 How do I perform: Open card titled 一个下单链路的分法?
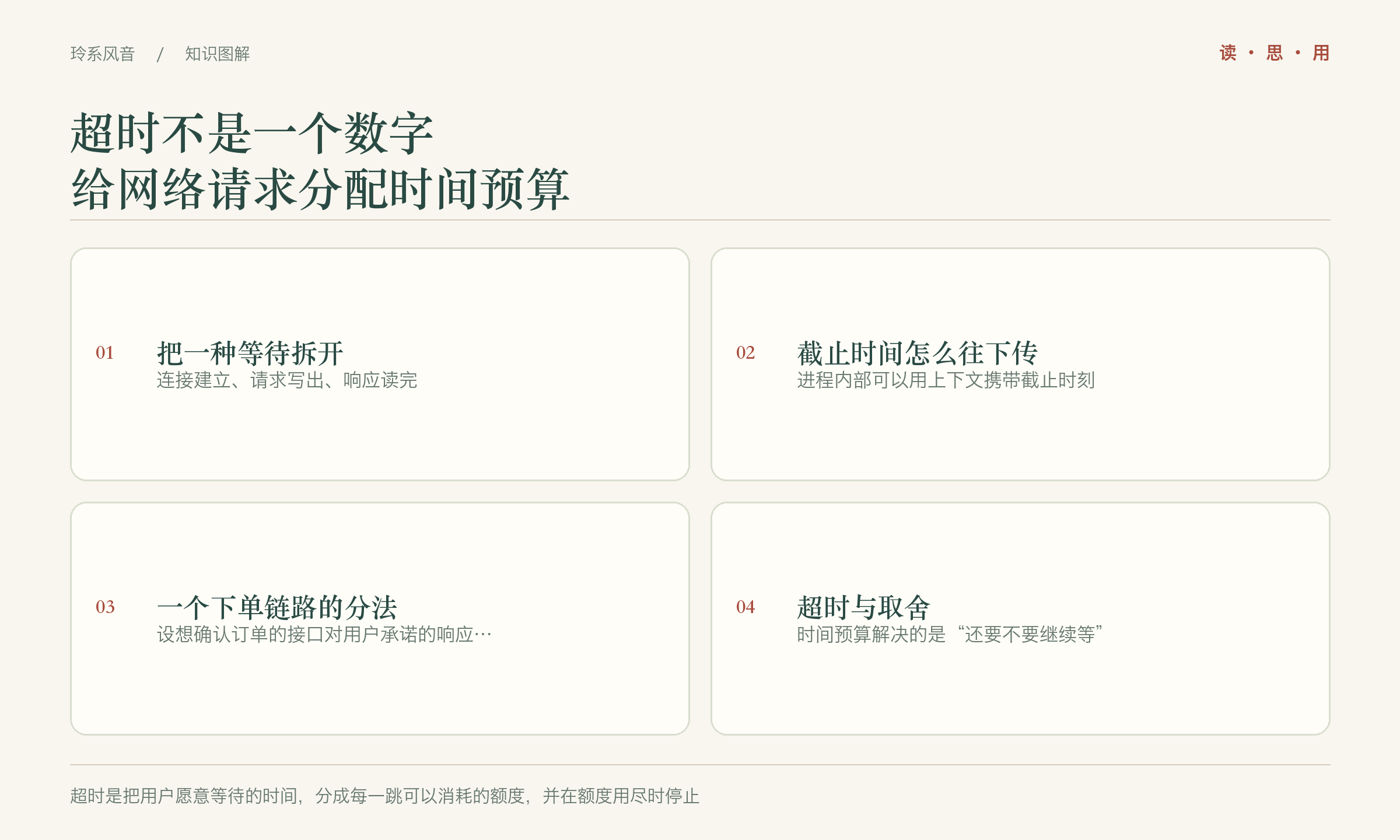click(x=380, y=618)
